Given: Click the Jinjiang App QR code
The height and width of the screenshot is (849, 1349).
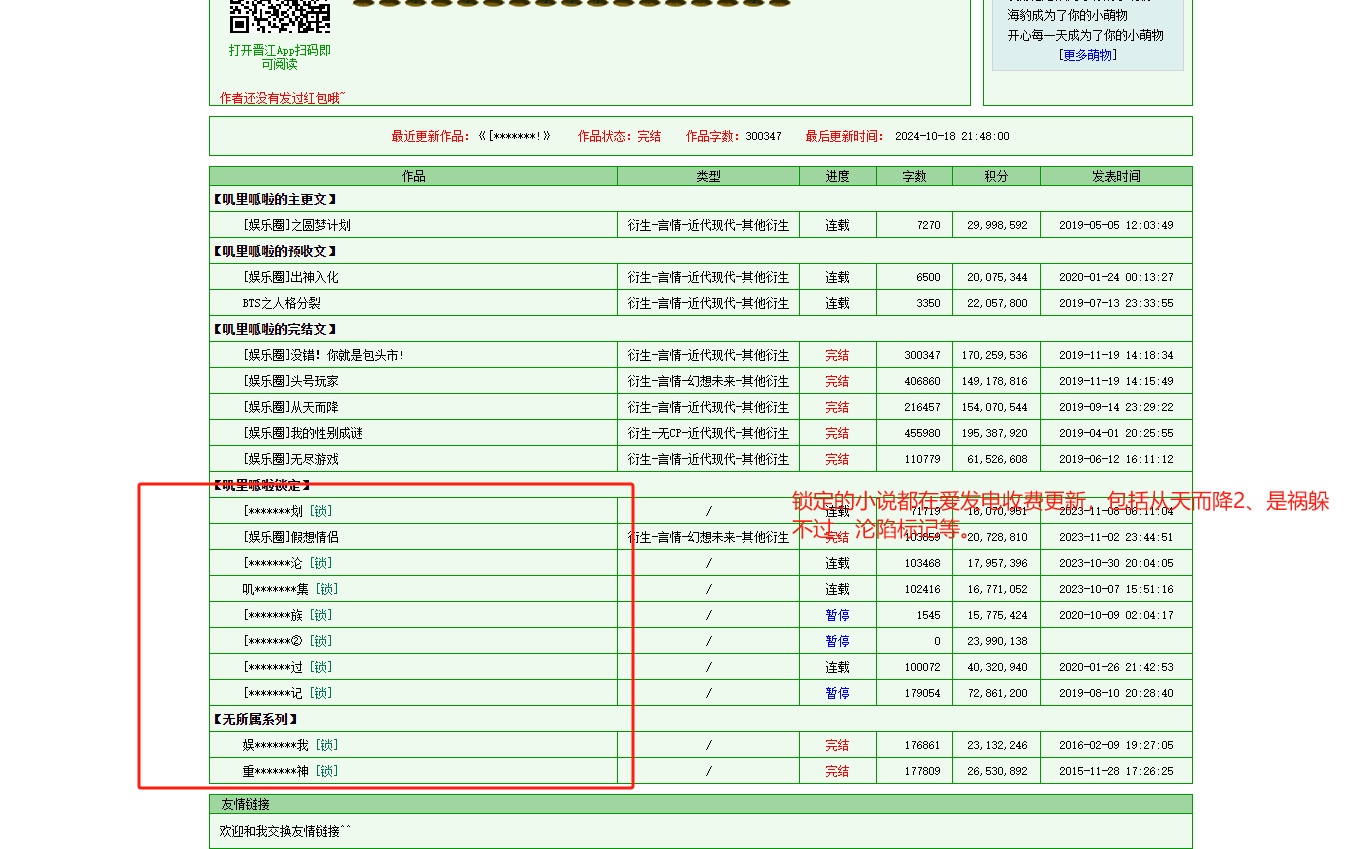Looking at the screenshot, I should click(280, 16).
